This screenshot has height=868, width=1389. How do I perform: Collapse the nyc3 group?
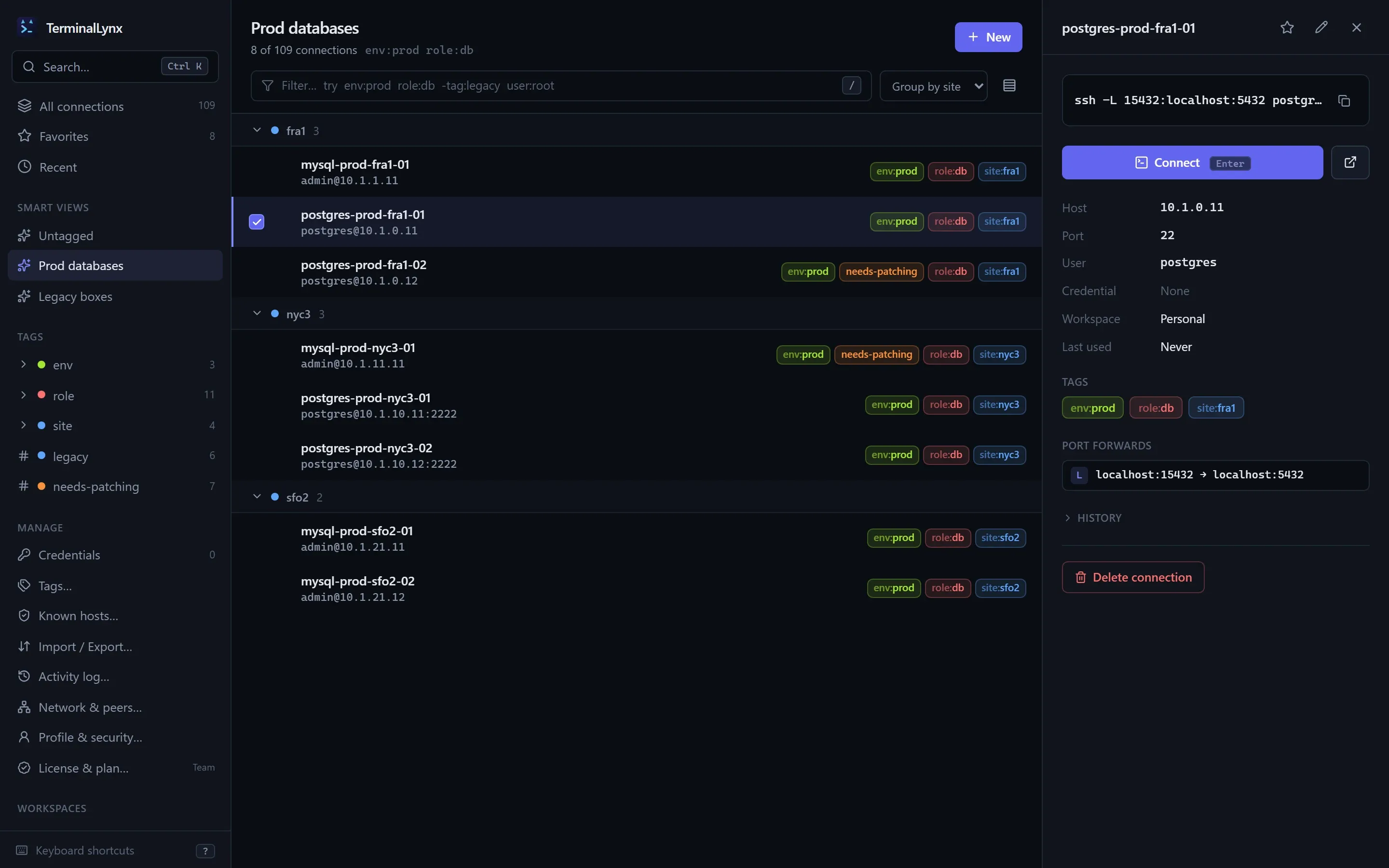(x=257, y=313)
